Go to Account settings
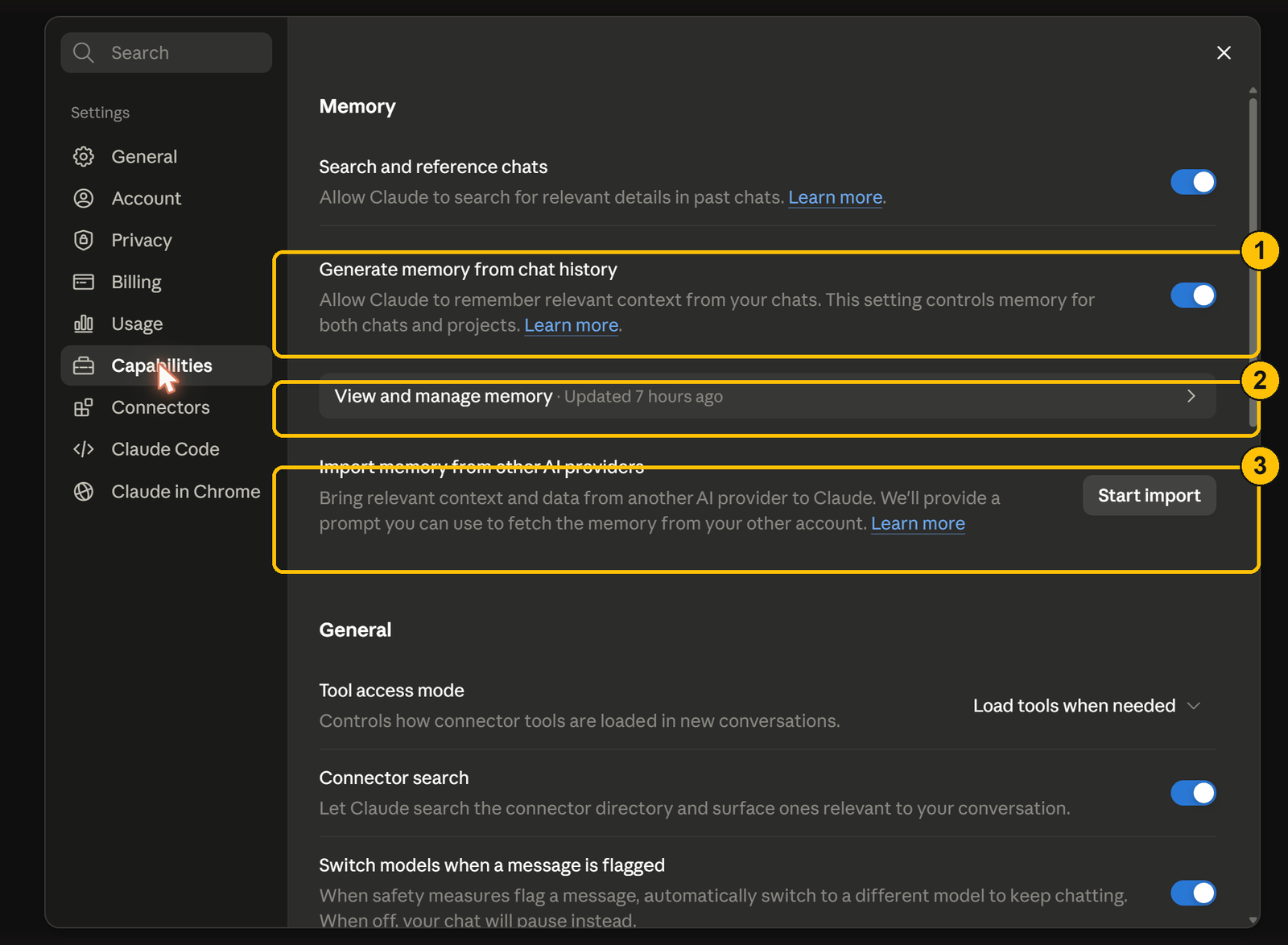 [167, 198]
